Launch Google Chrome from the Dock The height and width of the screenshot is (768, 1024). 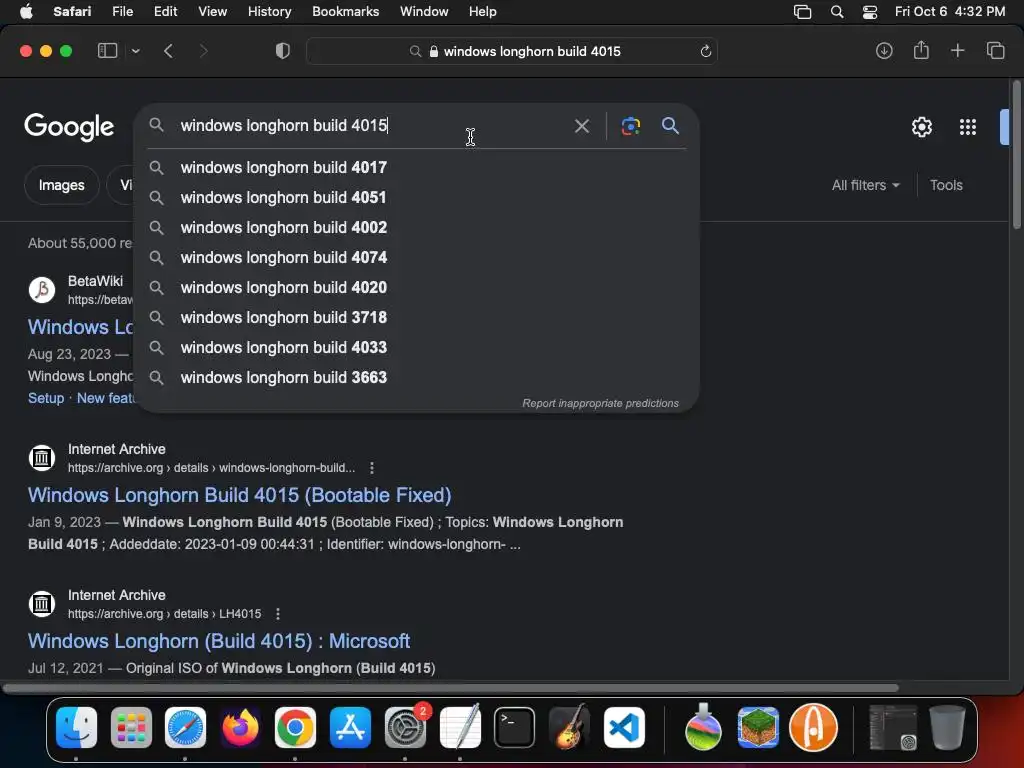coord(295,727)
